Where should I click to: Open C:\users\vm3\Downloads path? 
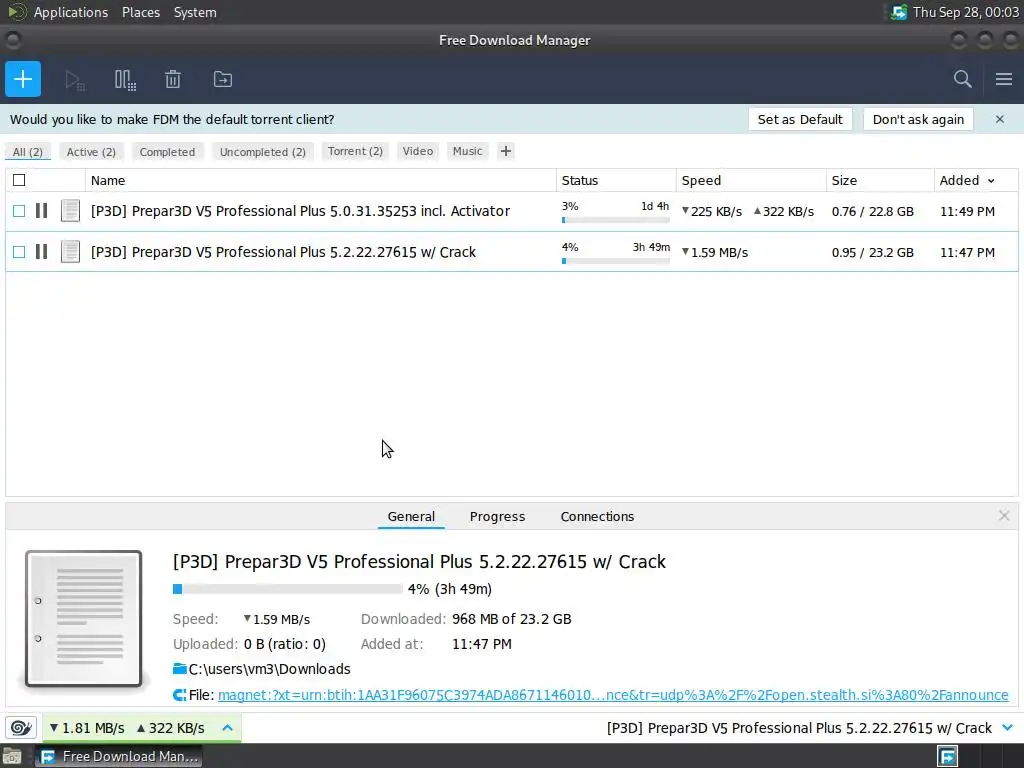(269, 669)
